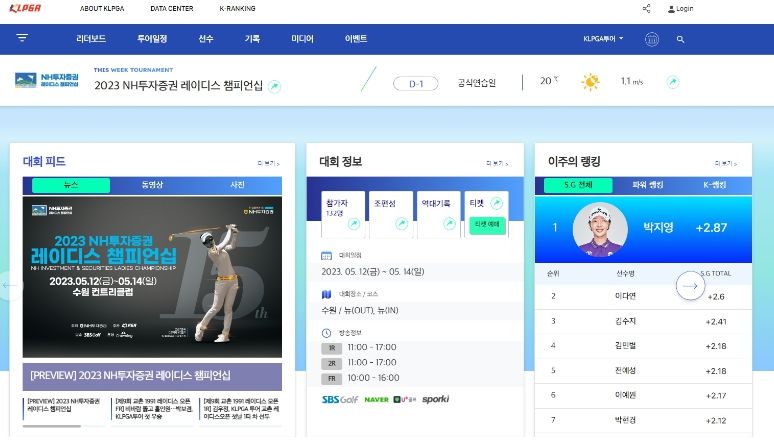Switch to the 동영상 feed tab
774x442 pixels.
pos(152,185)
